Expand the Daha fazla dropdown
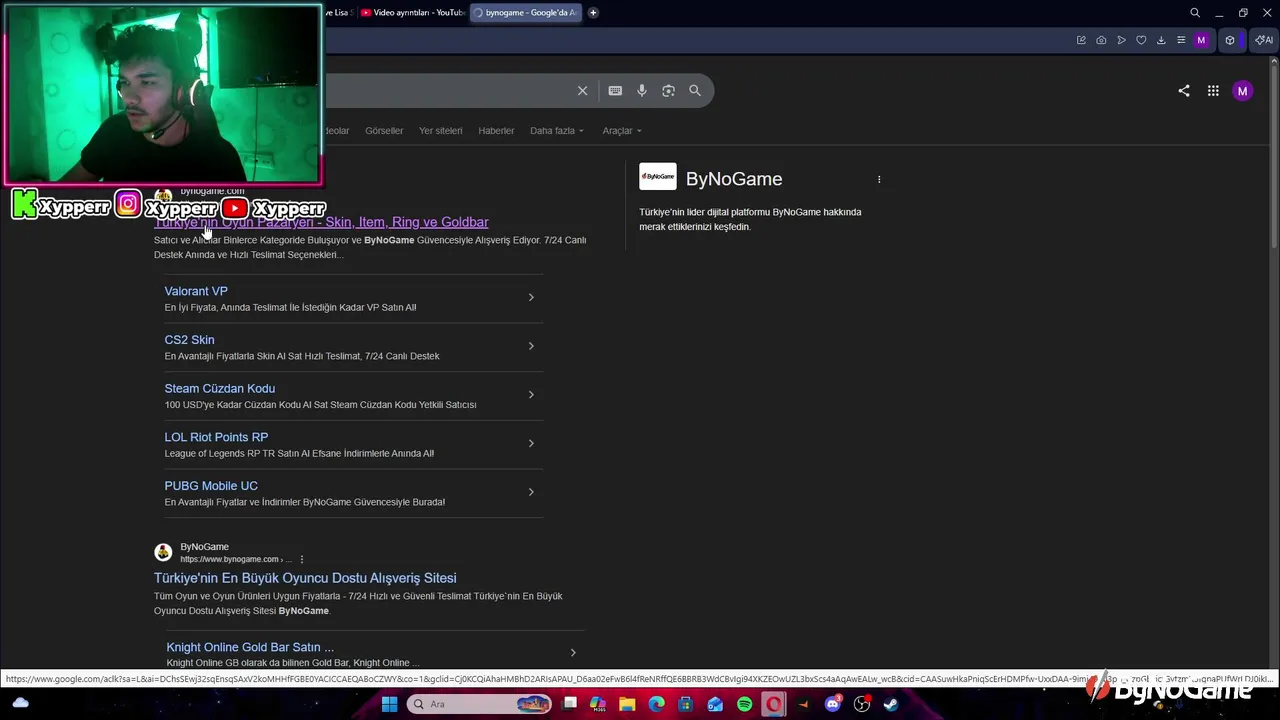 pos(557,131)
